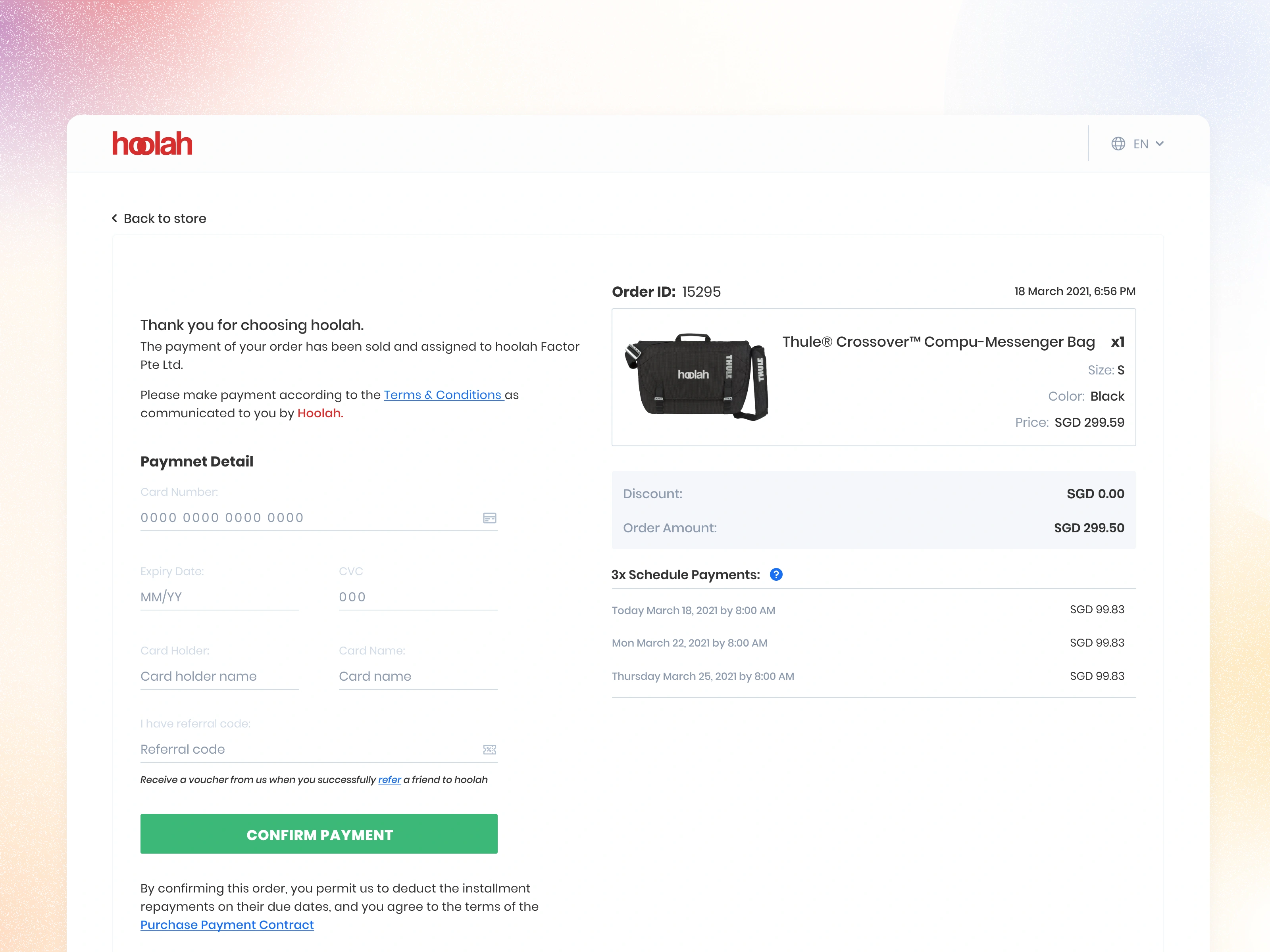This screenshot has width=1270, height=952.
Task: Click the Expiry Date MM/YY field
Action: 219,597
